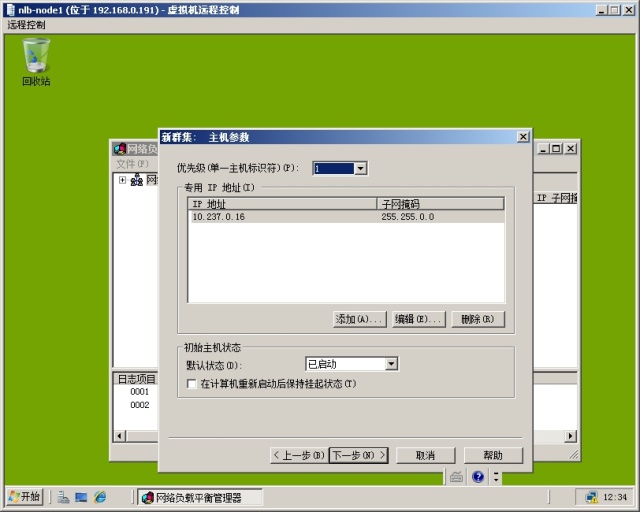Click the keyboard icon in language bar
The width and height of the screenshot is (640, 512).
456,477
